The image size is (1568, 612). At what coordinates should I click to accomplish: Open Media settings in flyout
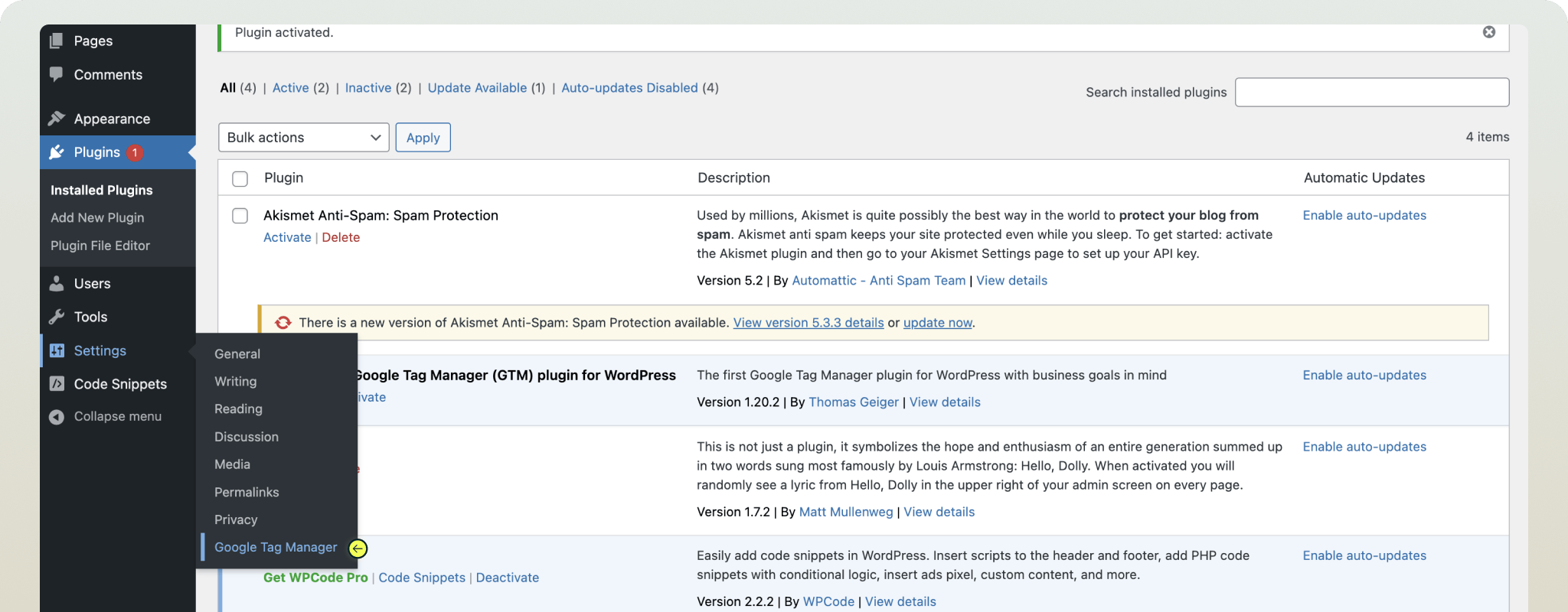click(x=233, y=464)
